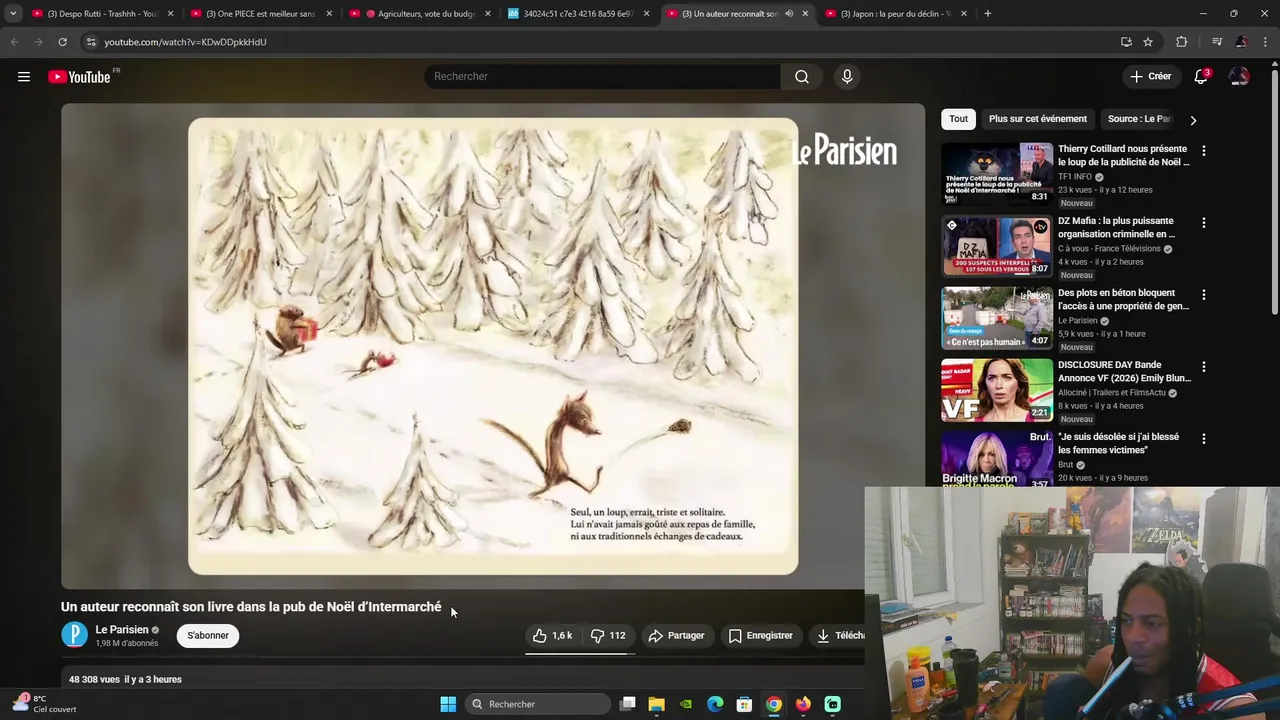Click the YouTube Rechercher search field

click(604, 76)
